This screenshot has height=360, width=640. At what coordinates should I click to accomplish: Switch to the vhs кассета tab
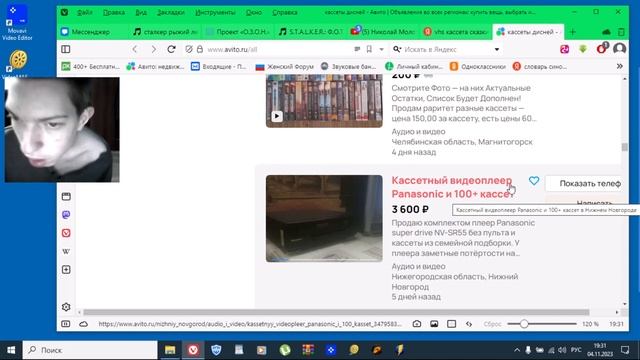point(456,31)
